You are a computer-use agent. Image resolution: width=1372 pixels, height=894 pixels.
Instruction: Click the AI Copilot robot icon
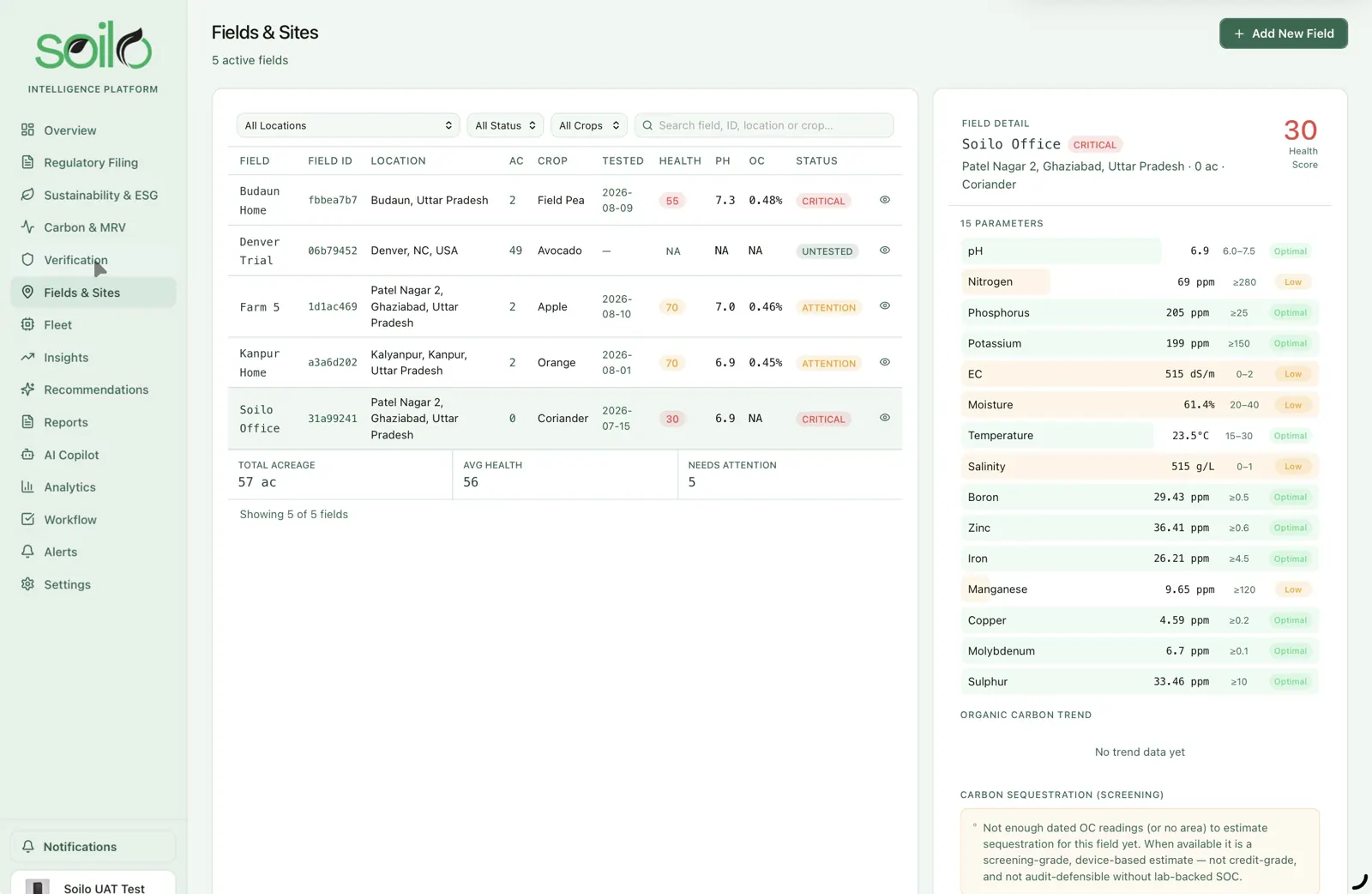[27, 454]
